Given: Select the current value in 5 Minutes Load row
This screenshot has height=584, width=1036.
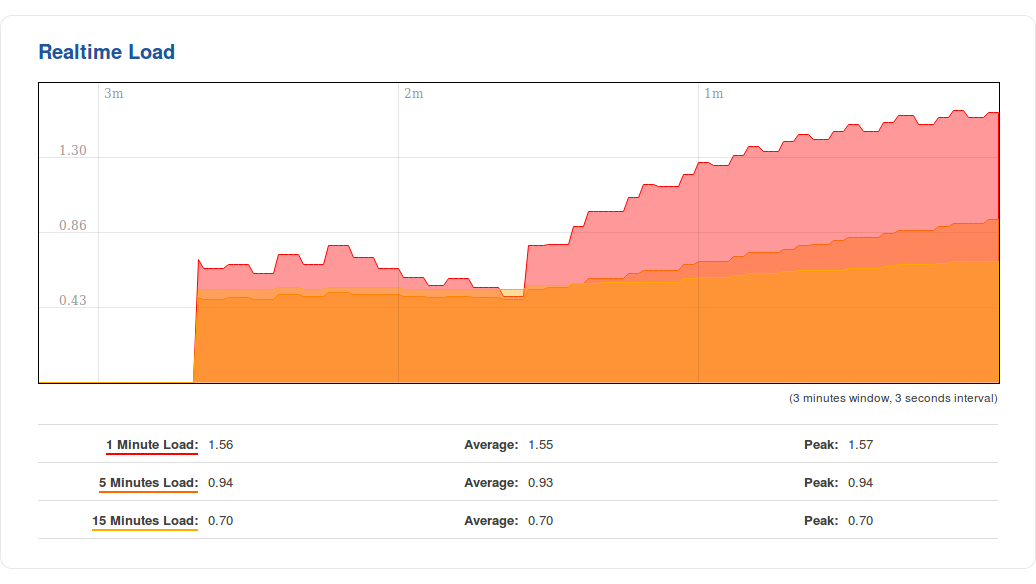Looking at the screenshot, I should pos(220,483).
